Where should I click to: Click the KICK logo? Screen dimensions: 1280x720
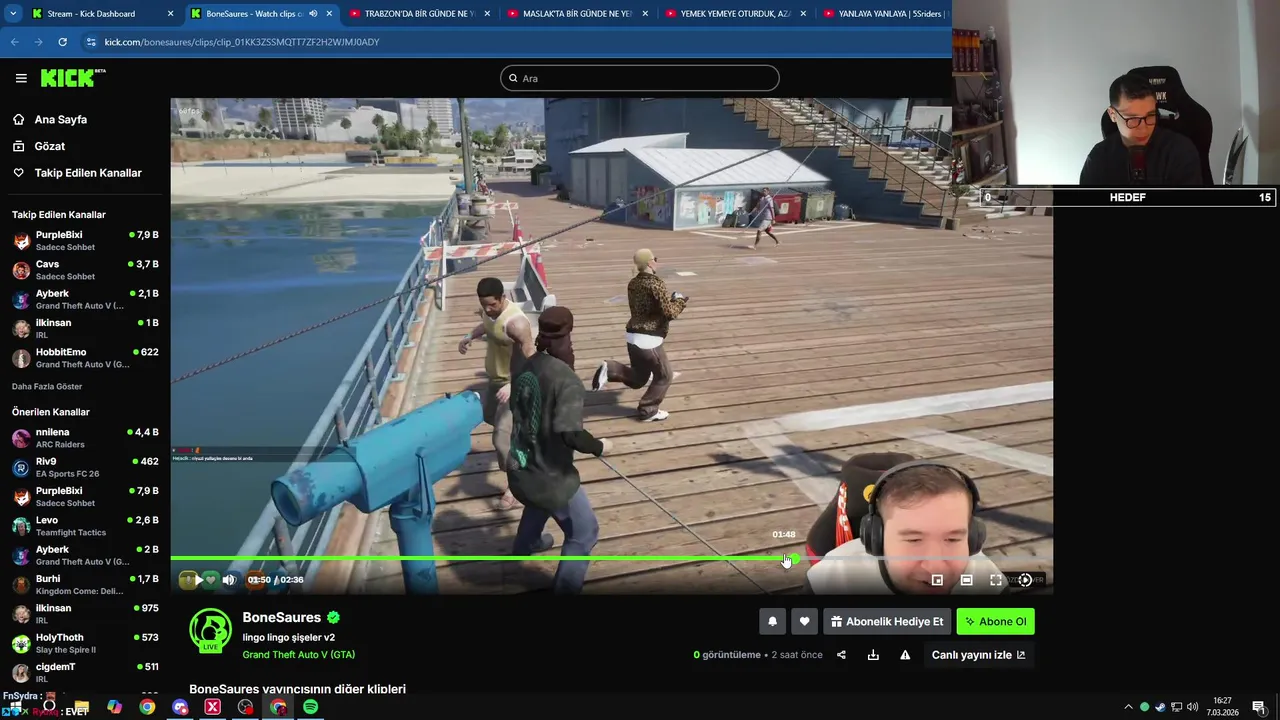tap(73, 78)
